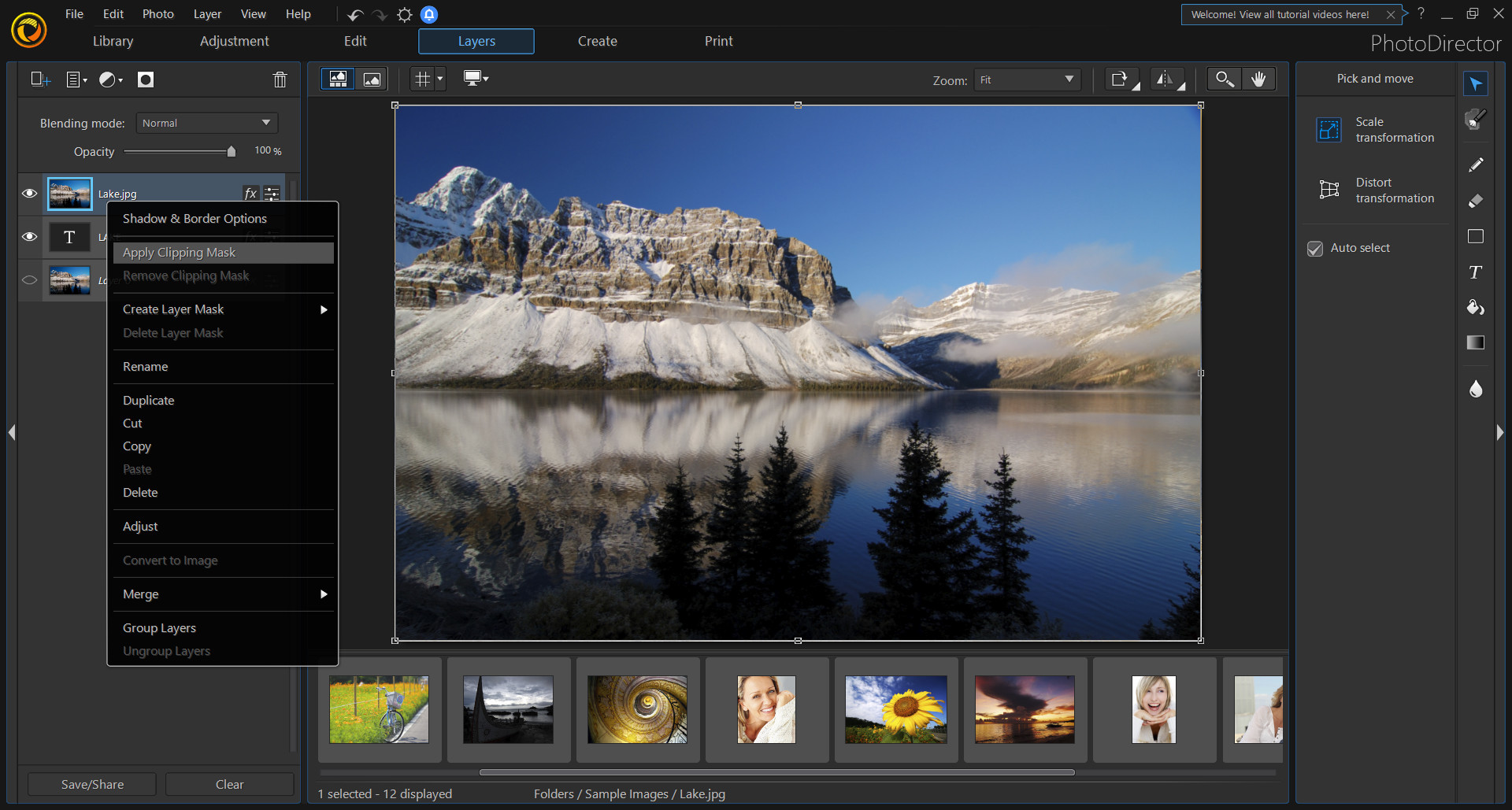Viewport: 1512px width, 810px height.
Task: Select the Pan hand tool
Action: click(x=1260, y=79)
